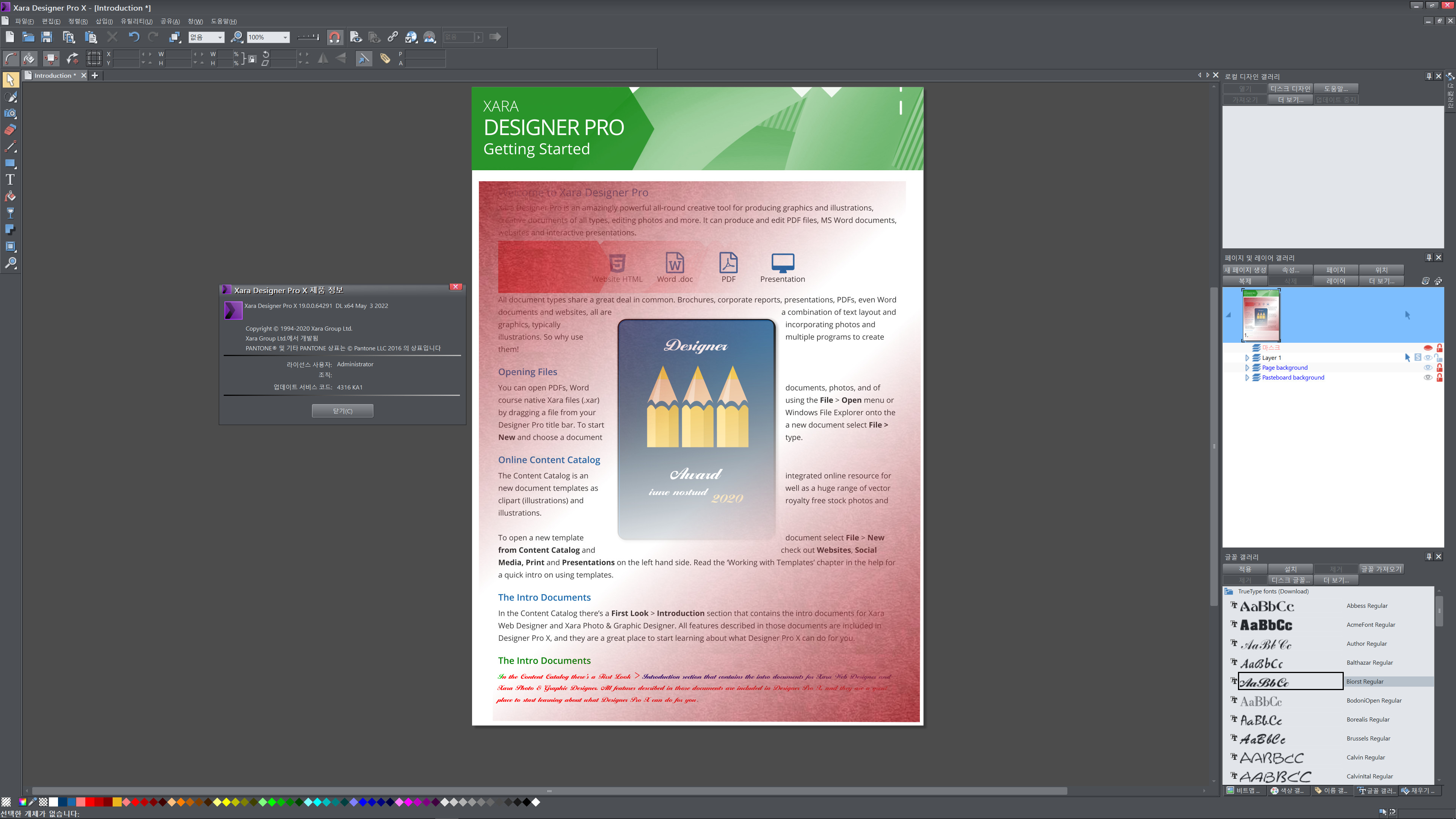Select the Text tool in toolbar
Screen dimensions: 1456x819
coord(11,180)
